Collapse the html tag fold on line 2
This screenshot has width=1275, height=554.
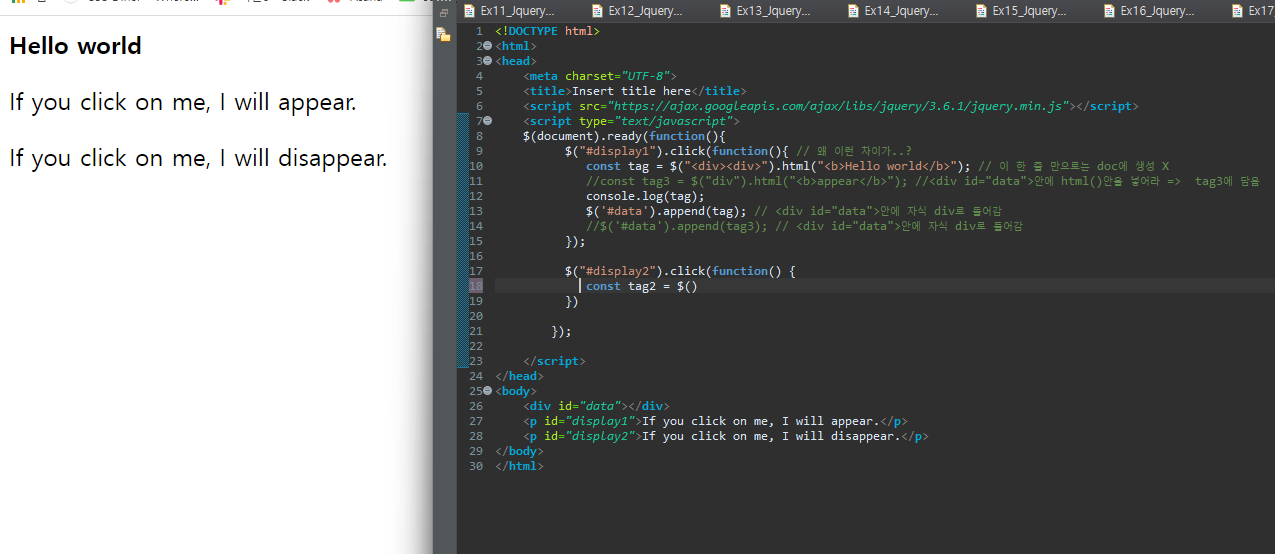(x=487, y=46)
